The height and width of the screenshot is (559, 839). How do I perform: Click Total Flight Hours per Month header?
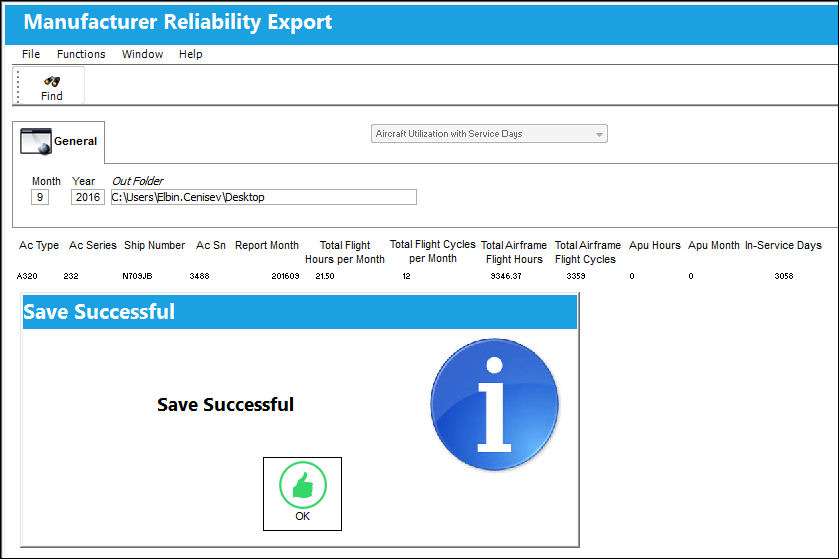click(345, 252)
